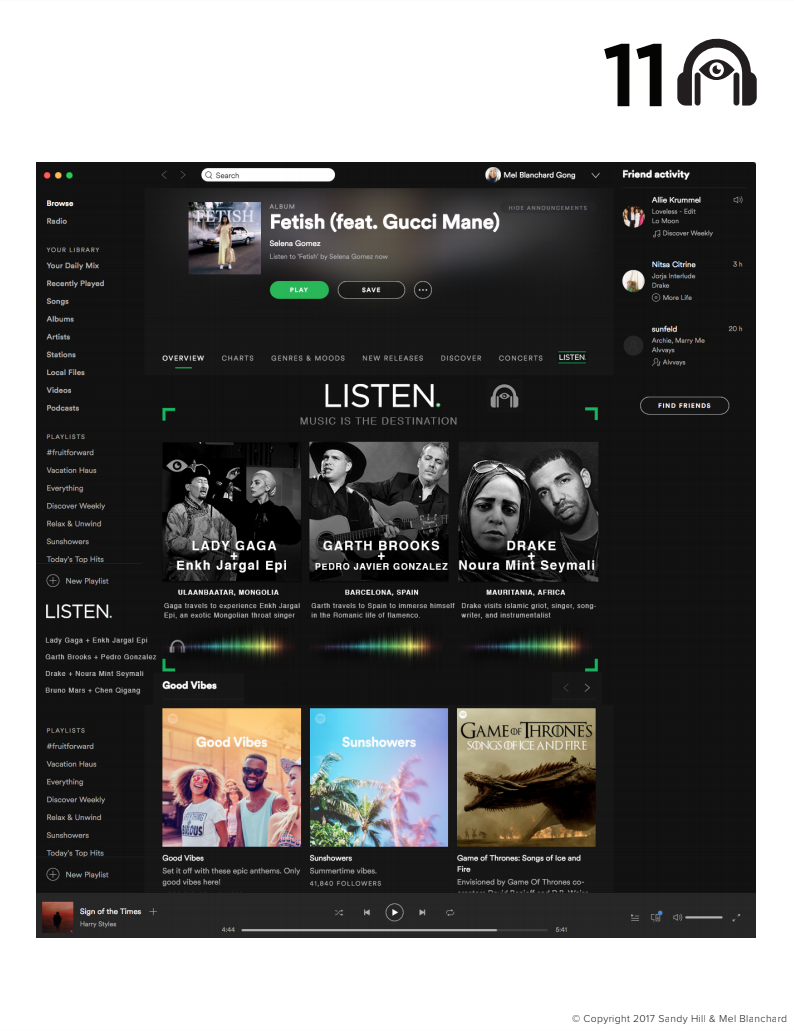Open Selena Gomez artist link
The width and height of the screenshot is (794, 1031).
(294, 243)
